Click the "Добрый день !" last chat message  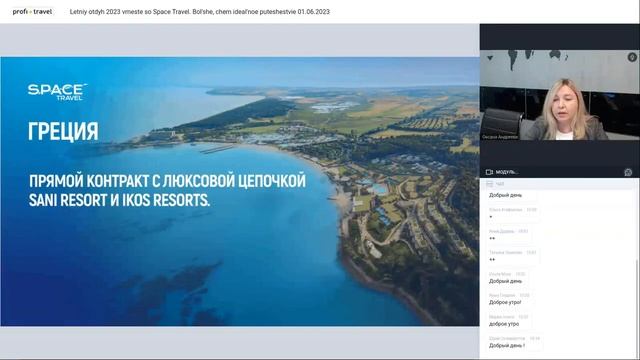507,346
